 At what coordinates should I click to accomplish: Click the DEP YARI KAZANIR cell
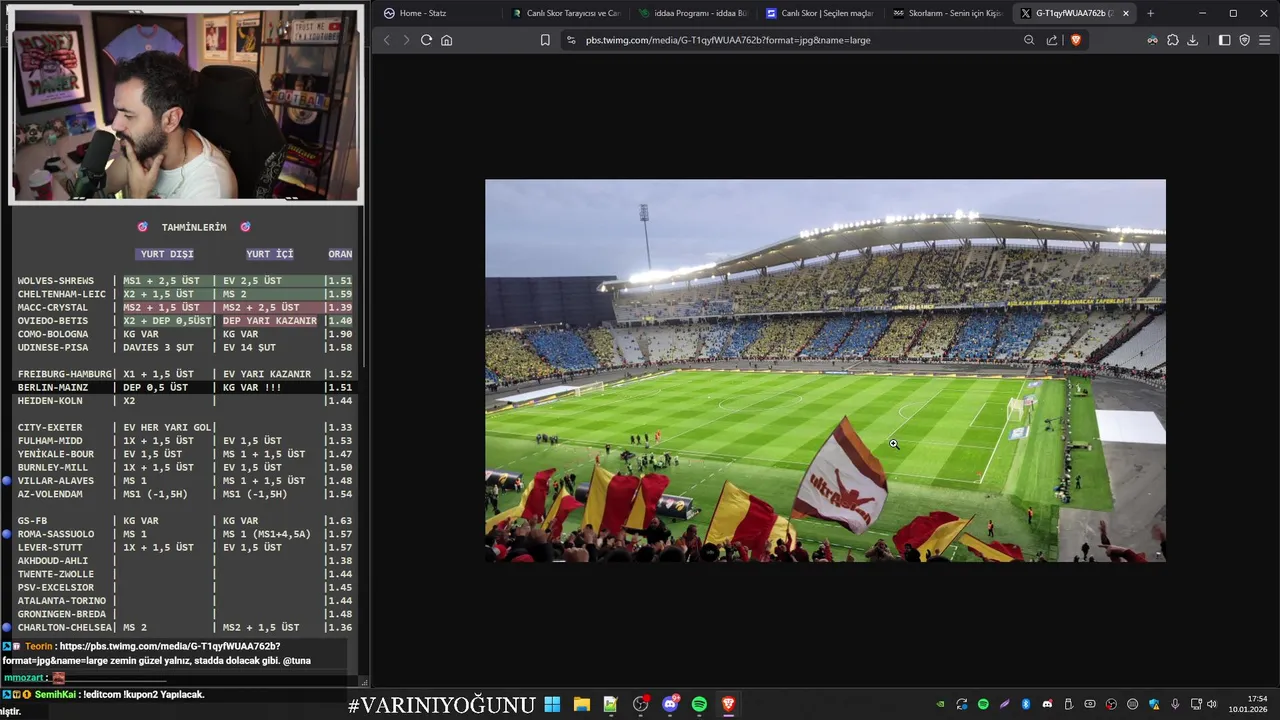pyautogui.click(x=270, y=321)
